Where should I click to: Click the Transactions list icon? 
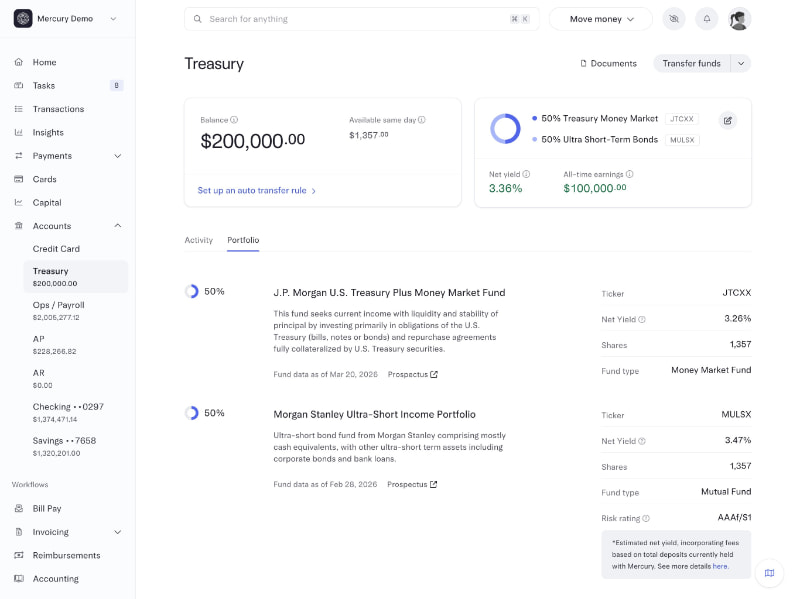click(x=19, y=109)
